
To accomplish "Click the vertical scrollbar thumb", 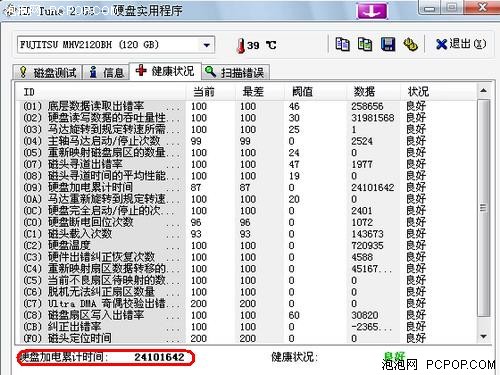I will pyautogui.click(x=483, y=208).
